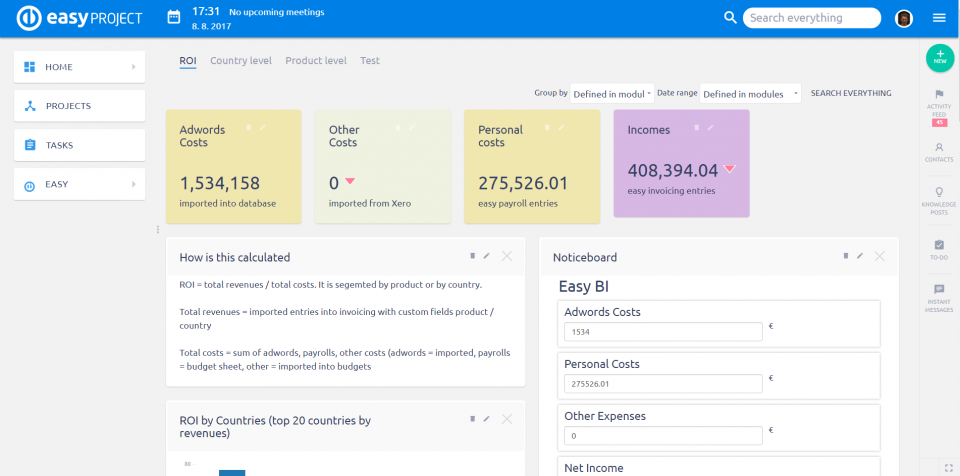Switch to the Test tab
960x476 pixels.
(x=370, y=61)
